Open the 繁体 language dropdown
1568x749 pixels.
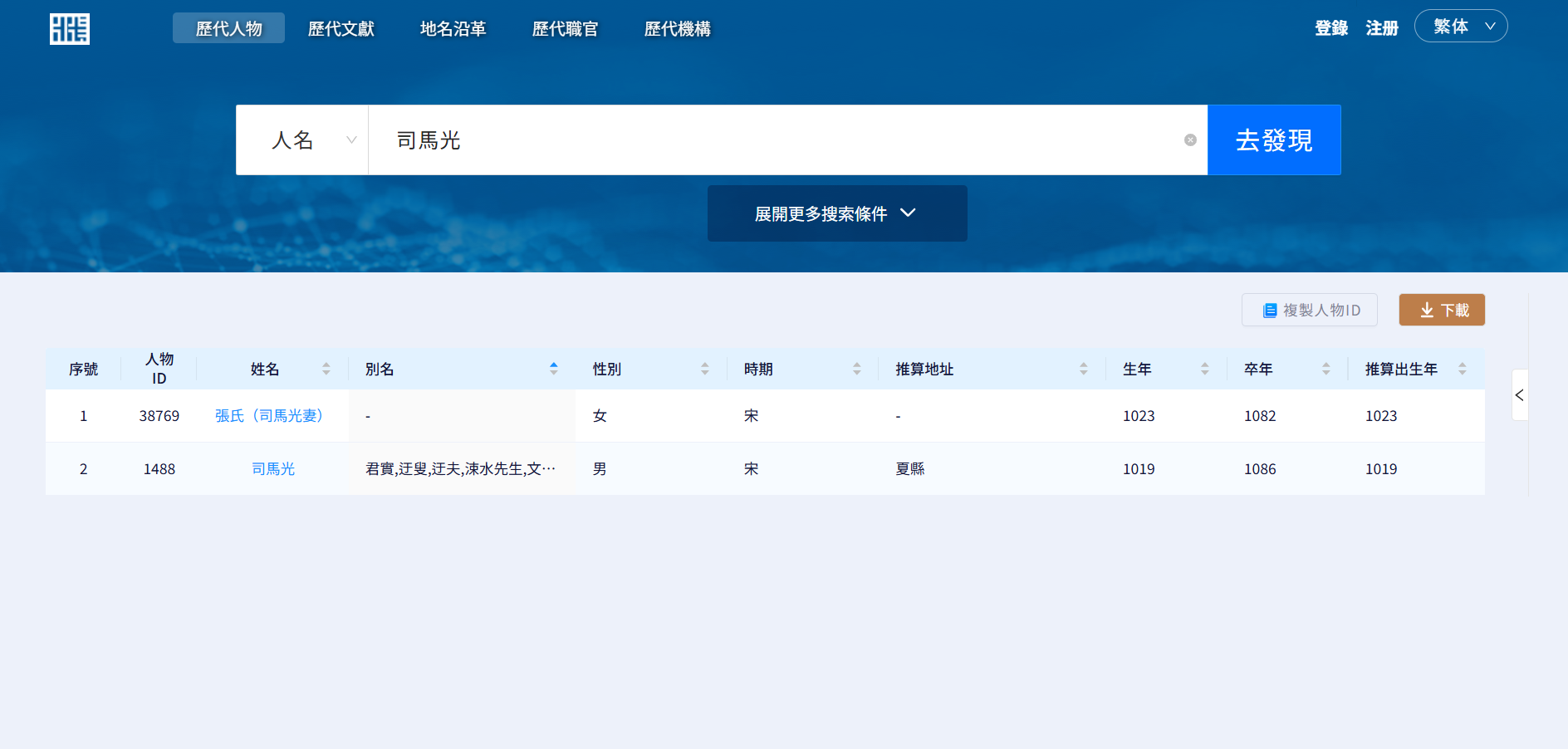coord(1461,27)
